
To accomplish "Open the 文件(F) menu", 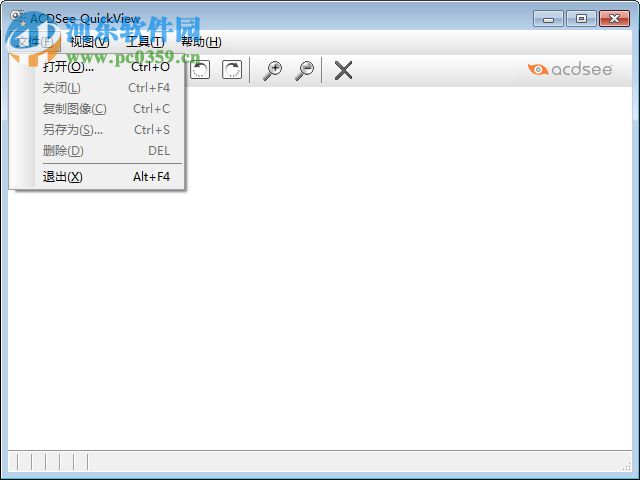I will point(34,42).
